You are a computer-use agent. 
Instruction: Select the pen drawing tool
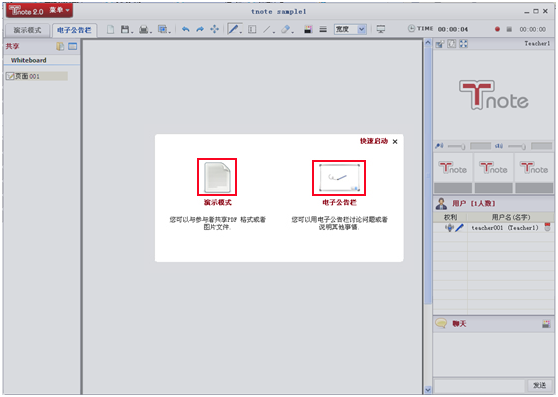[x=233, y=29]
